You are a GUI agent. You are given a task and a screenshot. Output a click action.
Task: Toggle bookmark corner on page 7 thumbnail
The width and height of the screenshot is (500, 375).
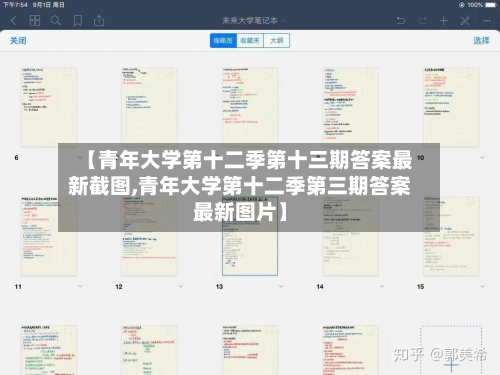[170, 72]
